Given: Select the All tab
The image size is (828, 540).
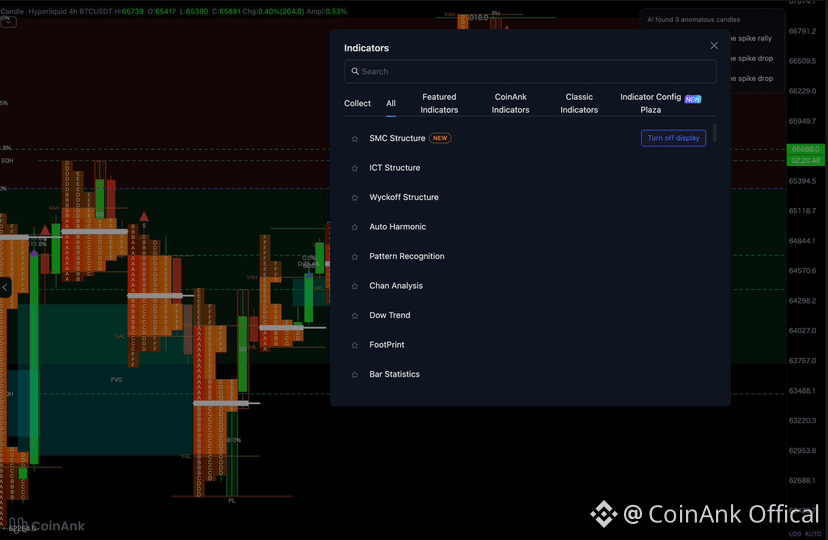Looking at the screenshot, I should (x=391, y=103).
